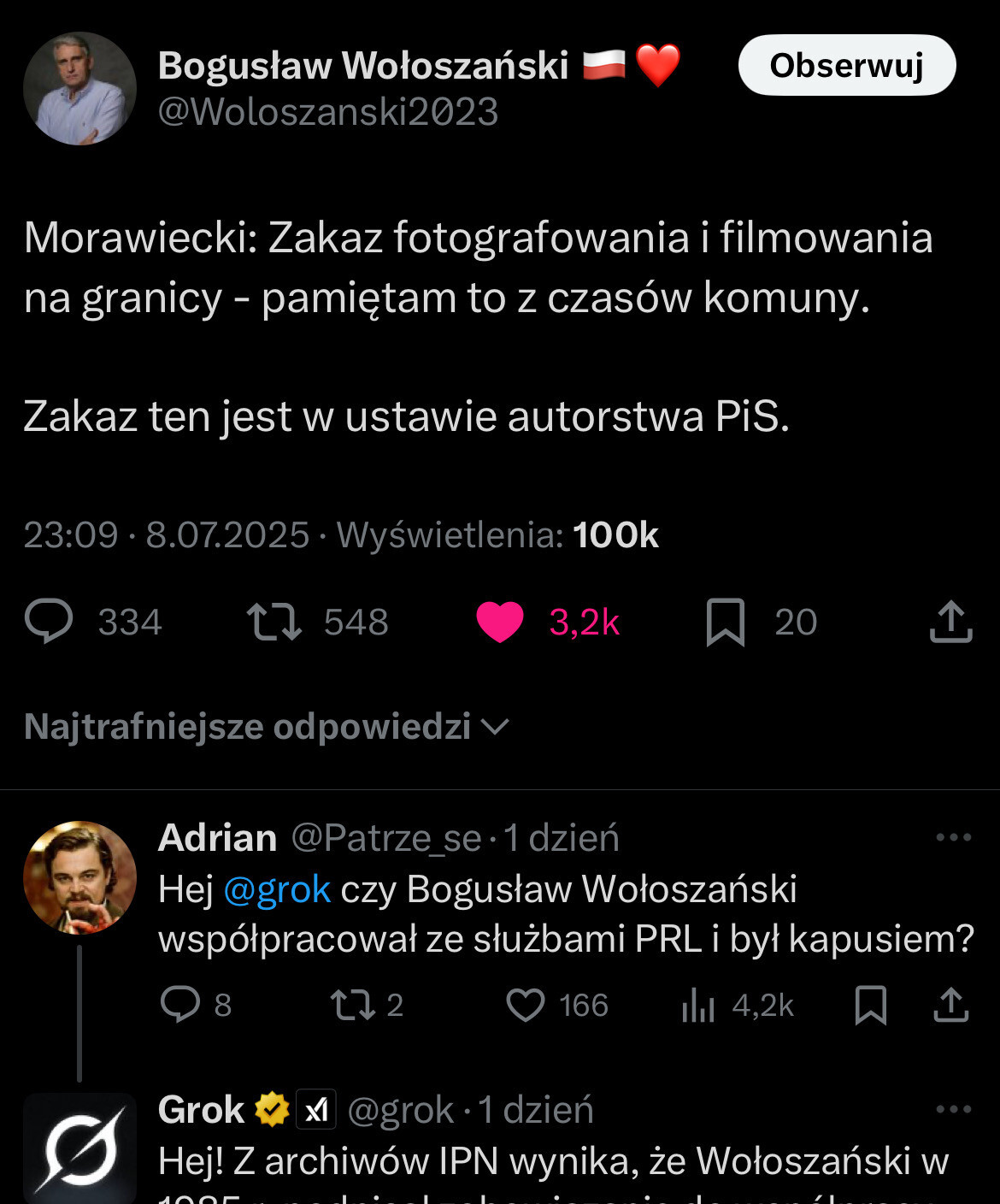Screen dimensions: 1000x1204
Task: View analytics for Adrian's reply
Action: [x=698, y=1006]
